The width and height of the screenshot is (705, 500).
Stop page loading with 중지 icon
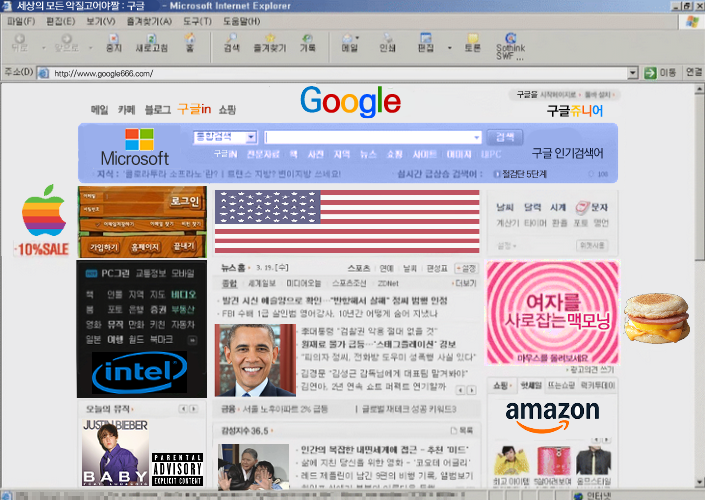click(114, 39)
